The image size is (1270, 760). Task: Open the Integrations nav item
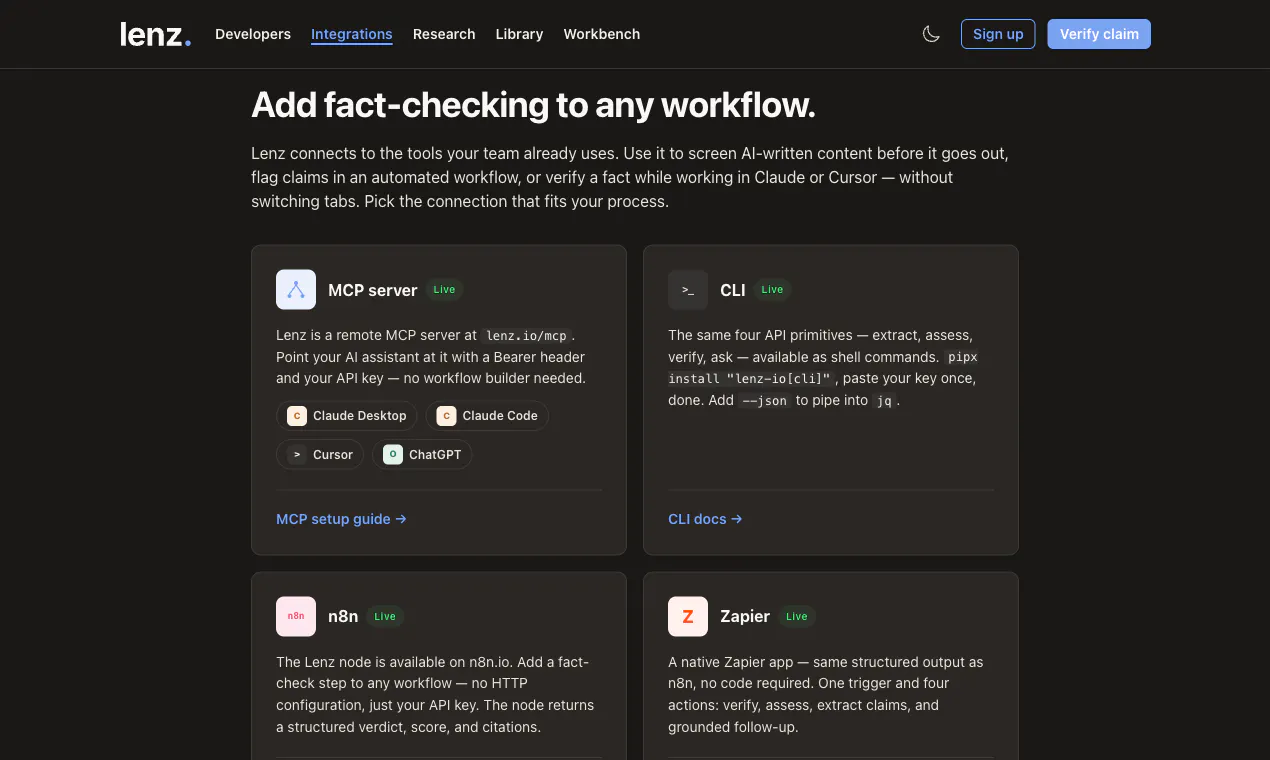pyautogui.click(x=352, y=34)
